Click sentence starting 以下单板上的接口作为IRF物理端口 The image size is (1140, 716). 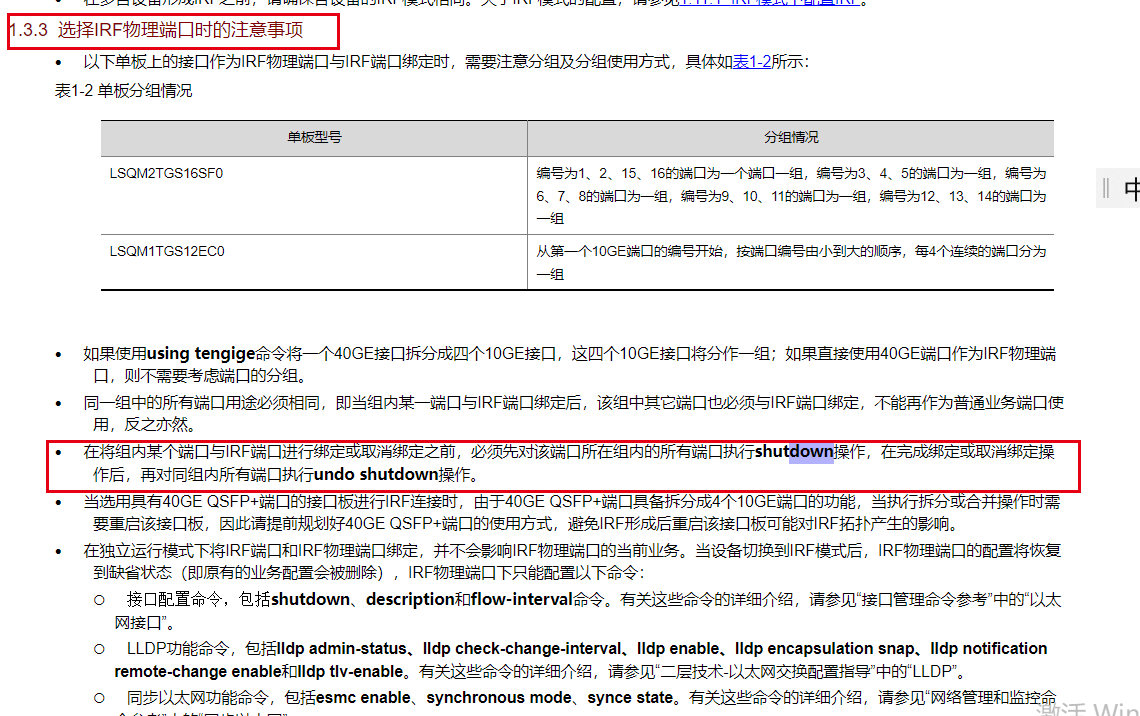(x=446, y=62)
